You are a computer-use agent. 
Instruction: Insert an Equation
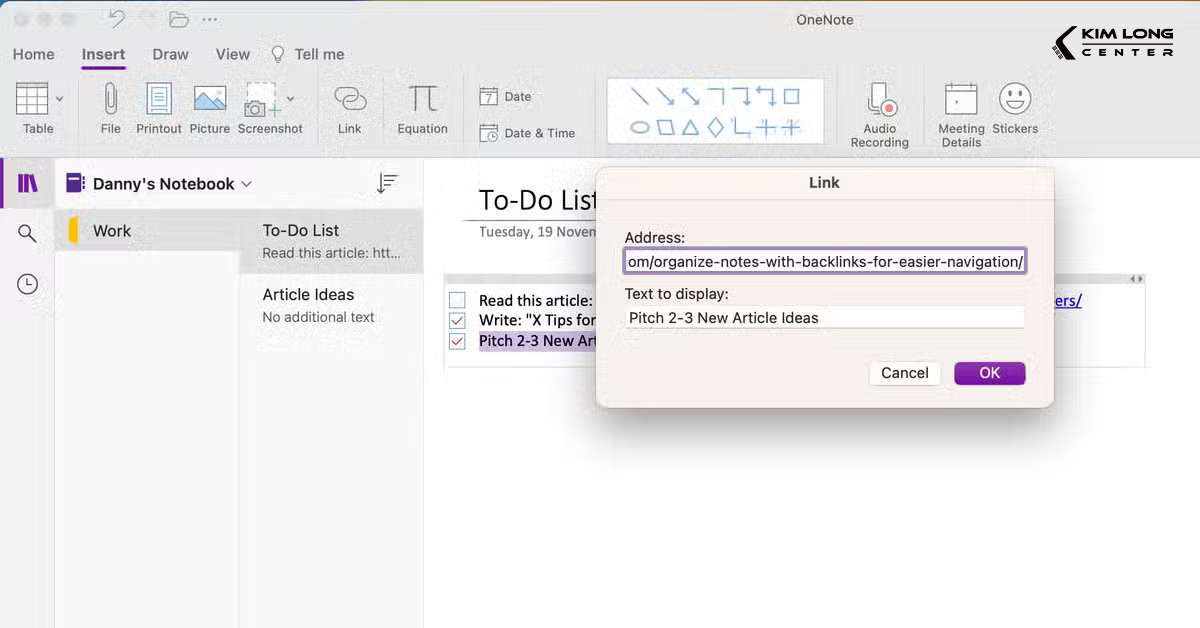[422, 108]
